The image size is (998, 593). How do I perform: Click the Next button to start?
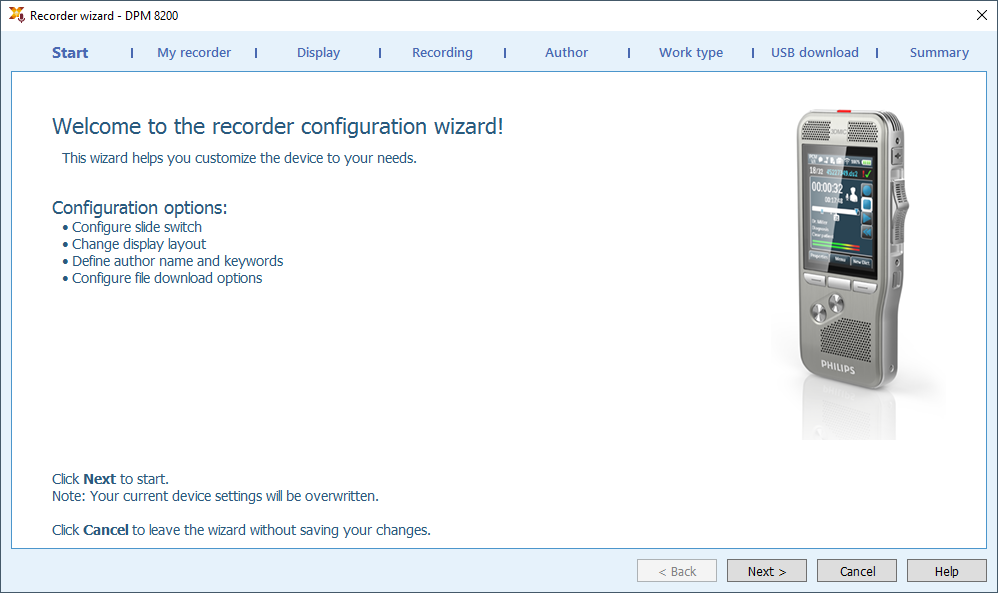(767, 571)
